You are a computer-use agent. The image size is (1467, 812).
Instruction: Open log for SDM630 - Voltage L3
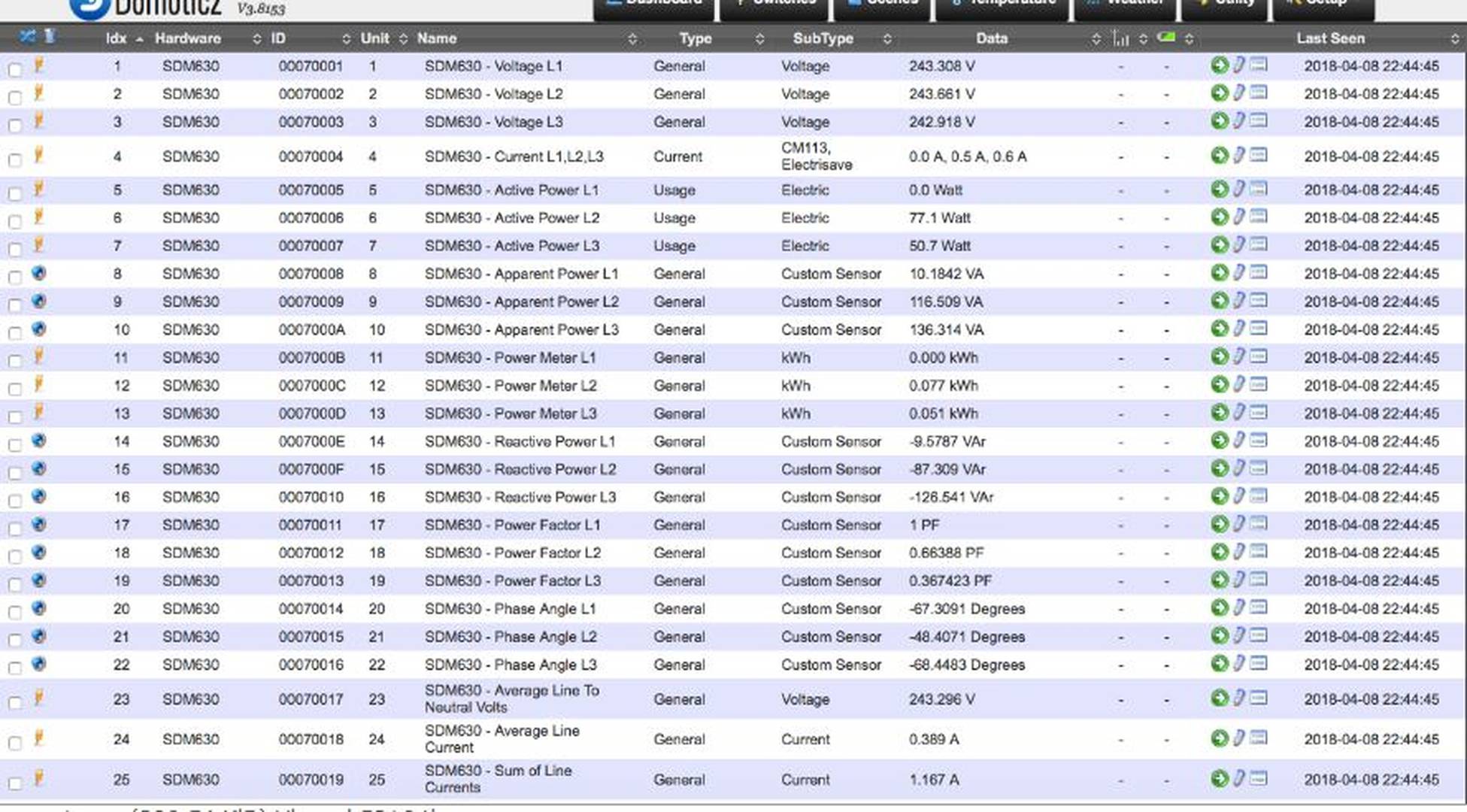[1259, 120]
